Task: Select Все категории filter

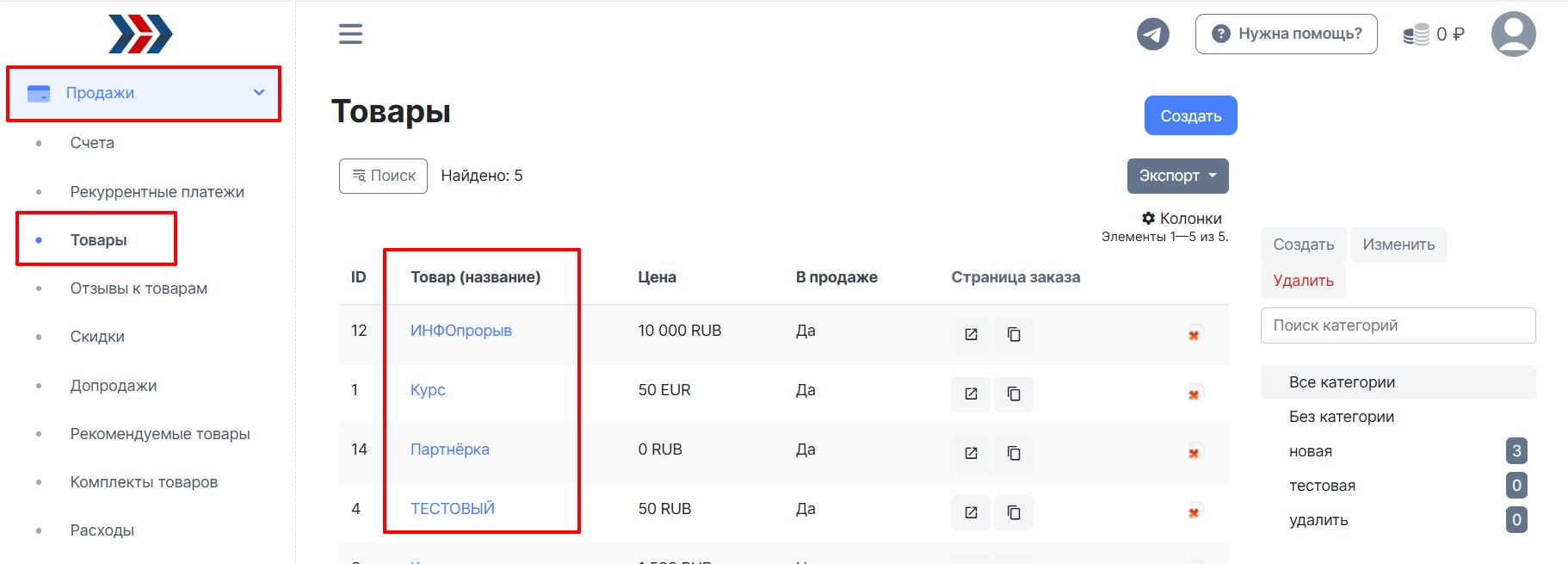Action: (x=1398, y=382)
